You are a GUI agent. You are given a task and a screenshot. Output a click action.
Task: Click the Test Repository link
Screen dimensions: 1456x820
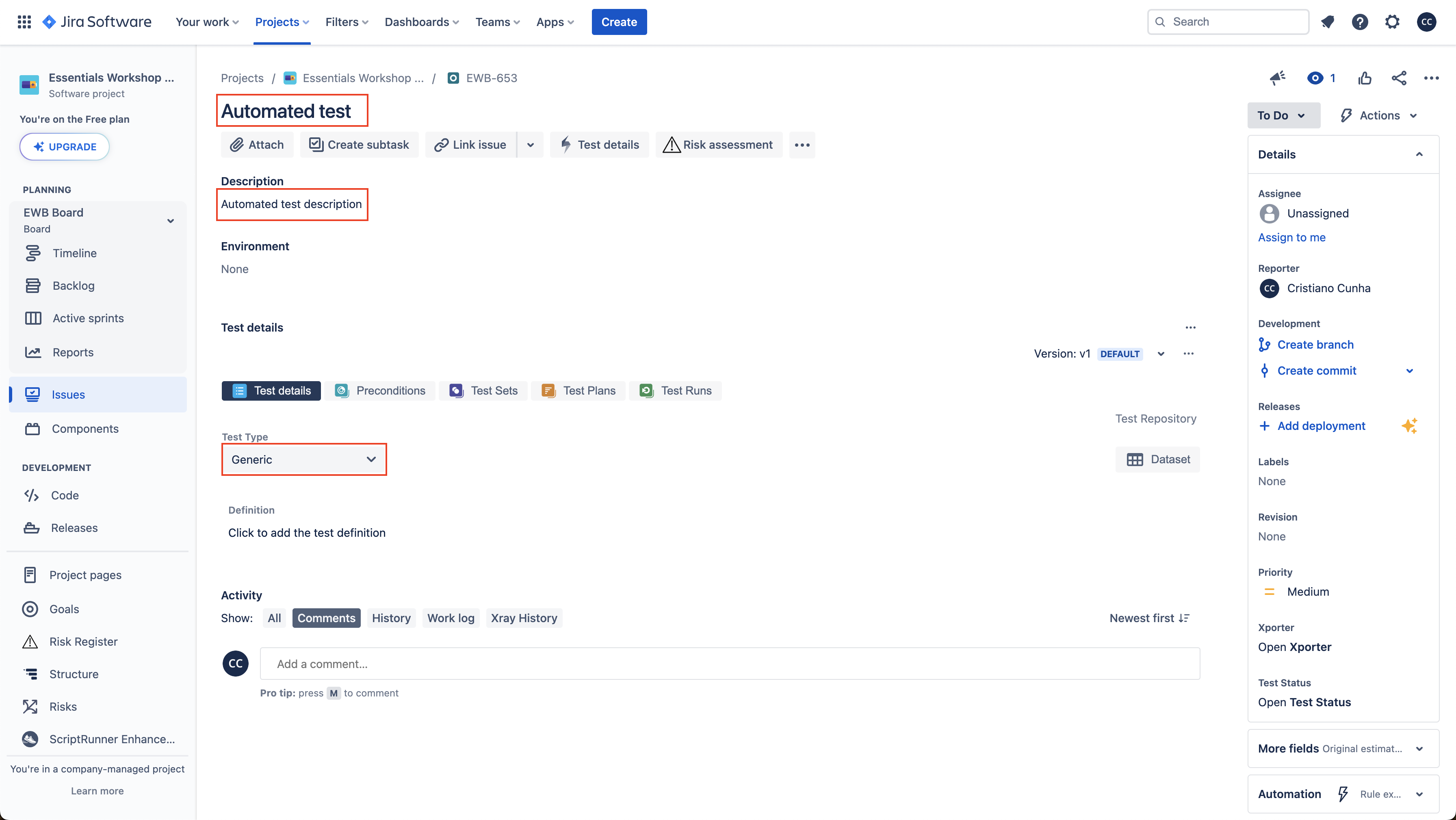[1155, 419]
